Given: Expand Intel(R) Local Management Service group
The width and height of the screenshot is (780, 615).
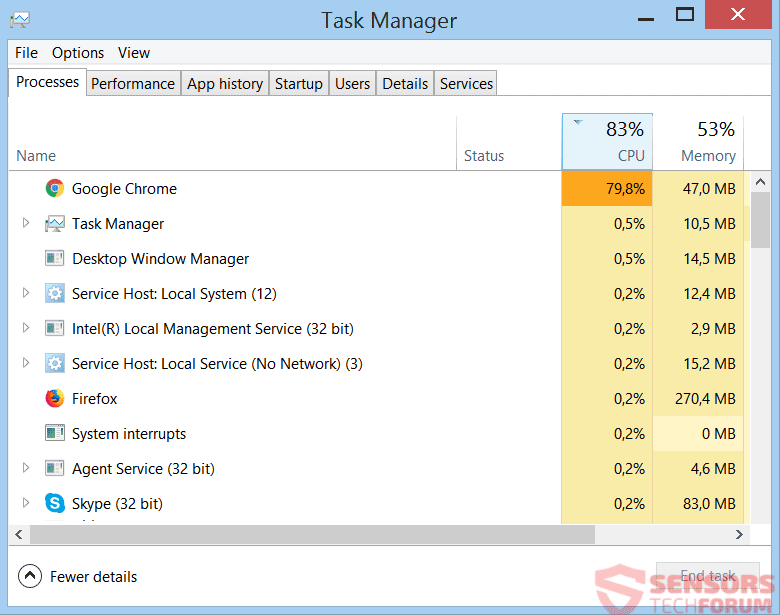Looking at the screenshot, I should pyautogui.click(x=26, y=327).
